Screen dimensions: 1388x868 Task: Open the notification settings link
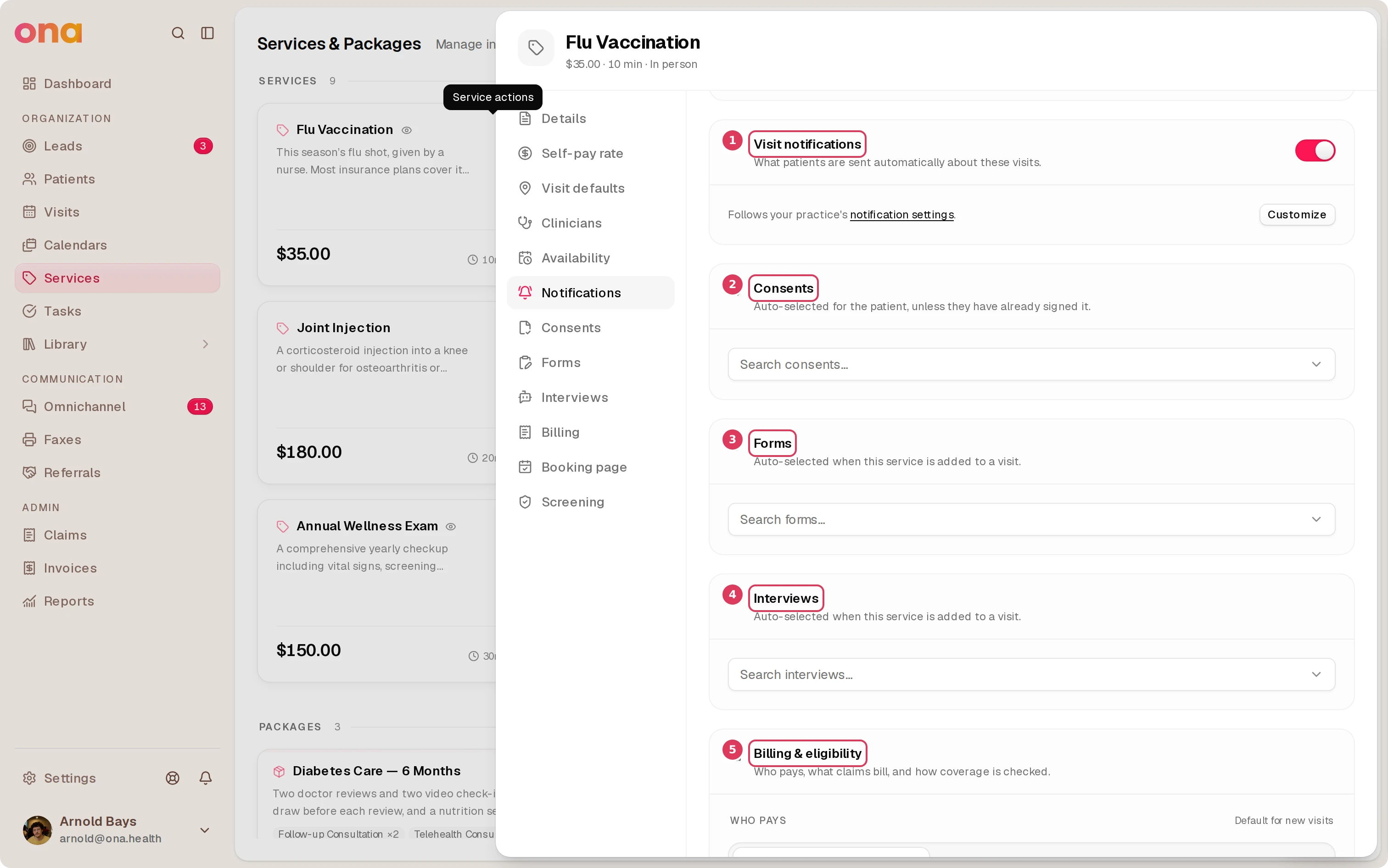point(901,215)
